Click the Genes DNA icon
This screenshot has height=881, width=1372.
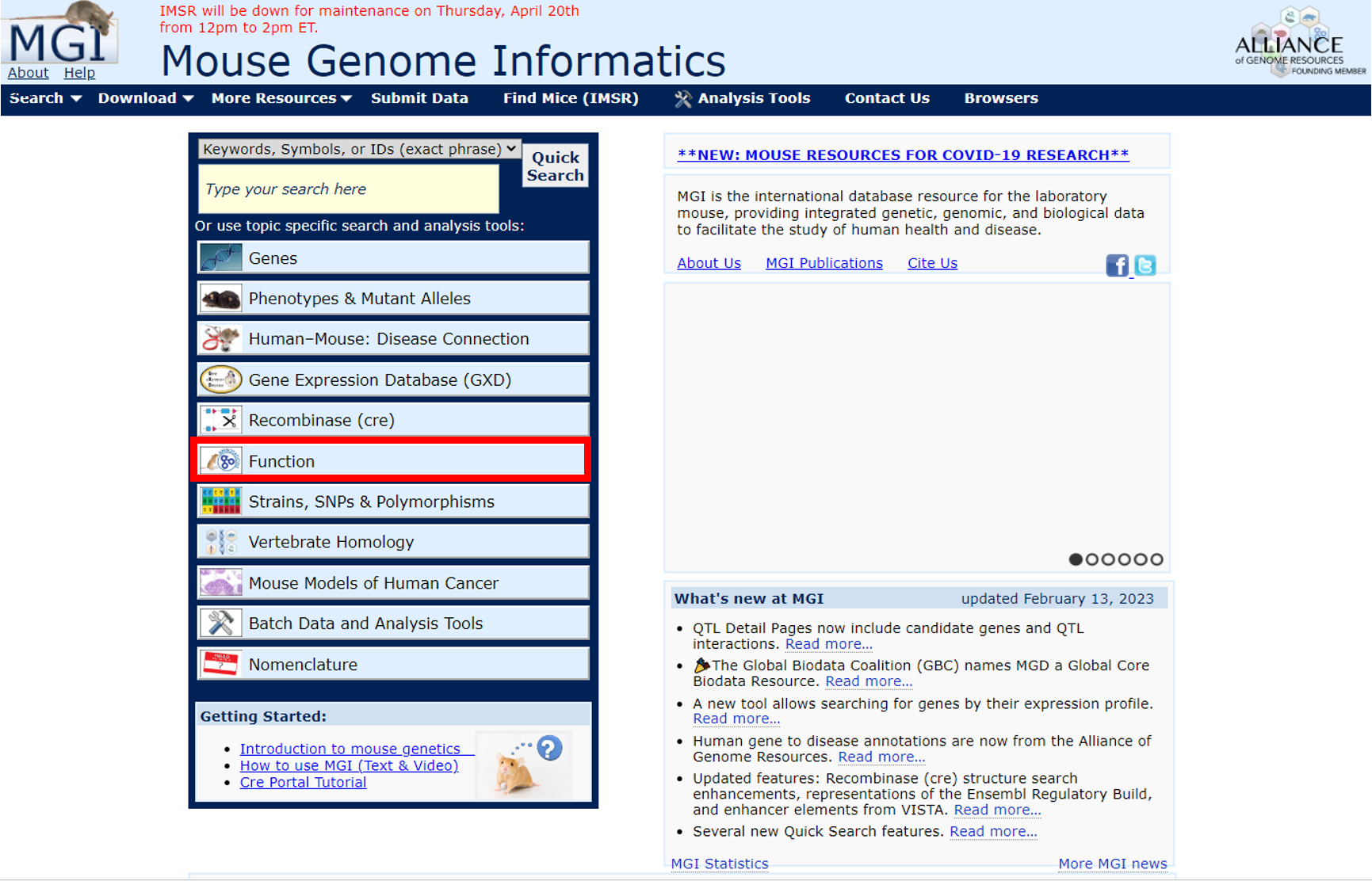(220, 258)
